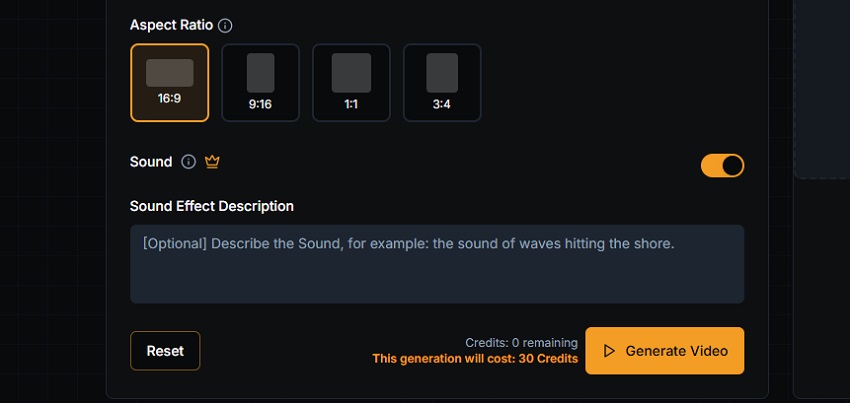The image size is (850, 403).
Task: Select the 16:9 aspect ratio option
Action: point(170,82)
